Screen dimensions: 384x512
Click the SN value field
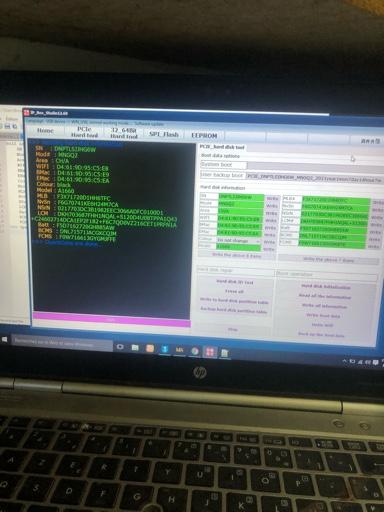click(x=241, y=197)
